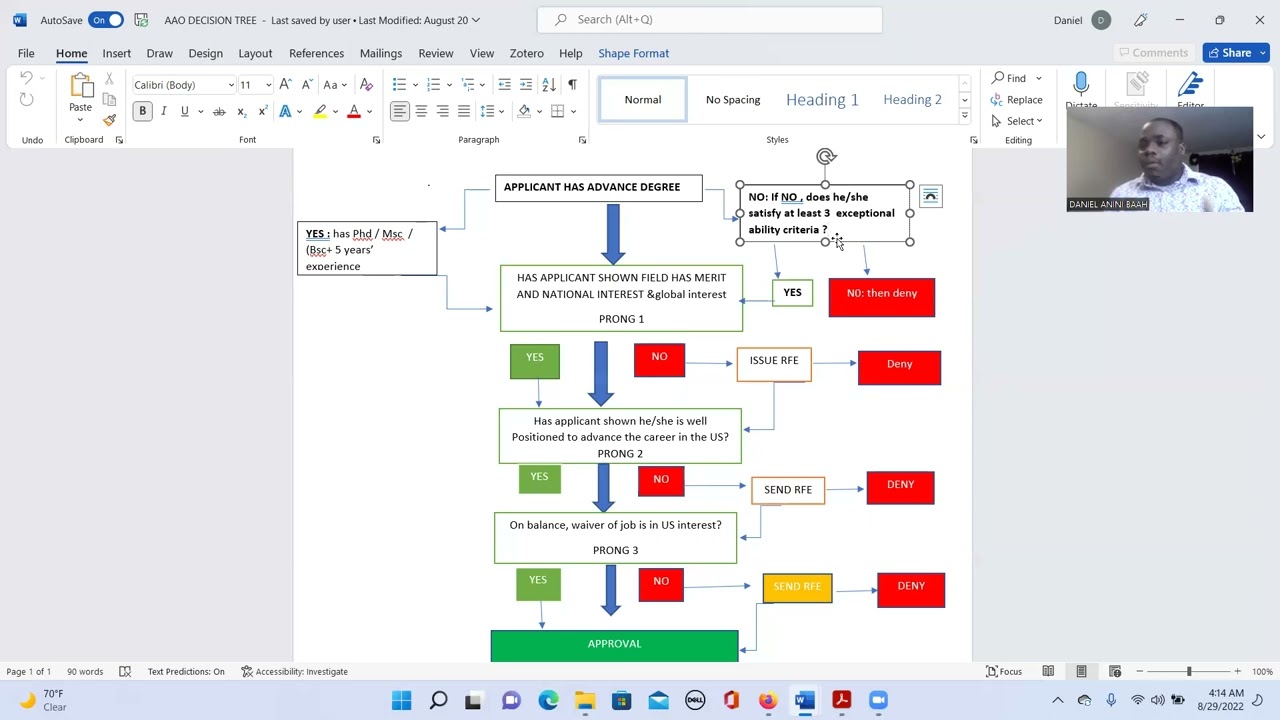Center align the text
The height and width of the screenshot is (720, 1280).
coord(421,111)
